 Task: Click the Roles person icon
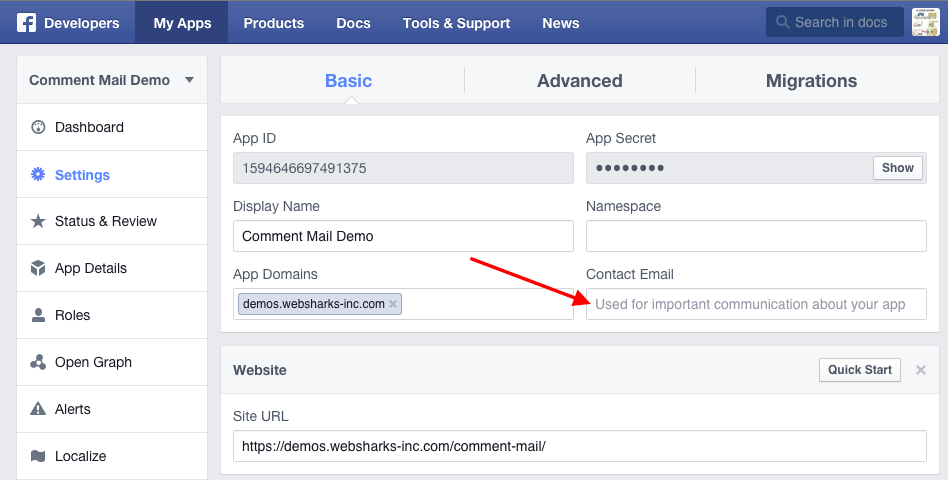tap(38, 315)
